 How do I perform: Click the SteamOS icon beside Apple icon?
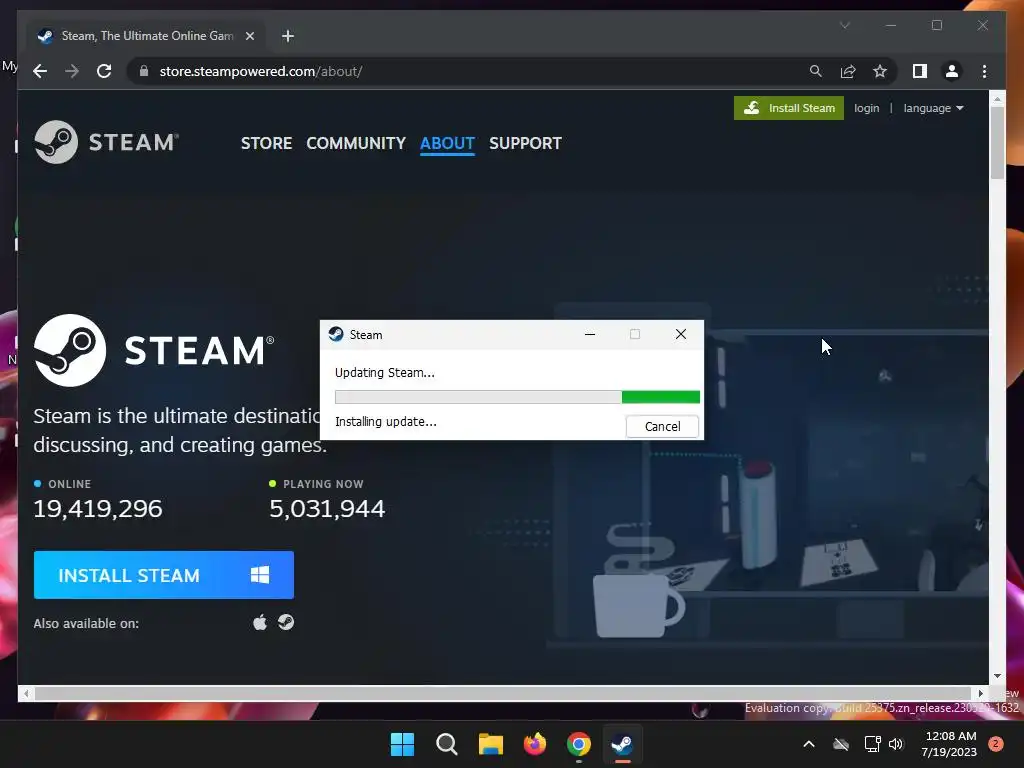[286, 622]
